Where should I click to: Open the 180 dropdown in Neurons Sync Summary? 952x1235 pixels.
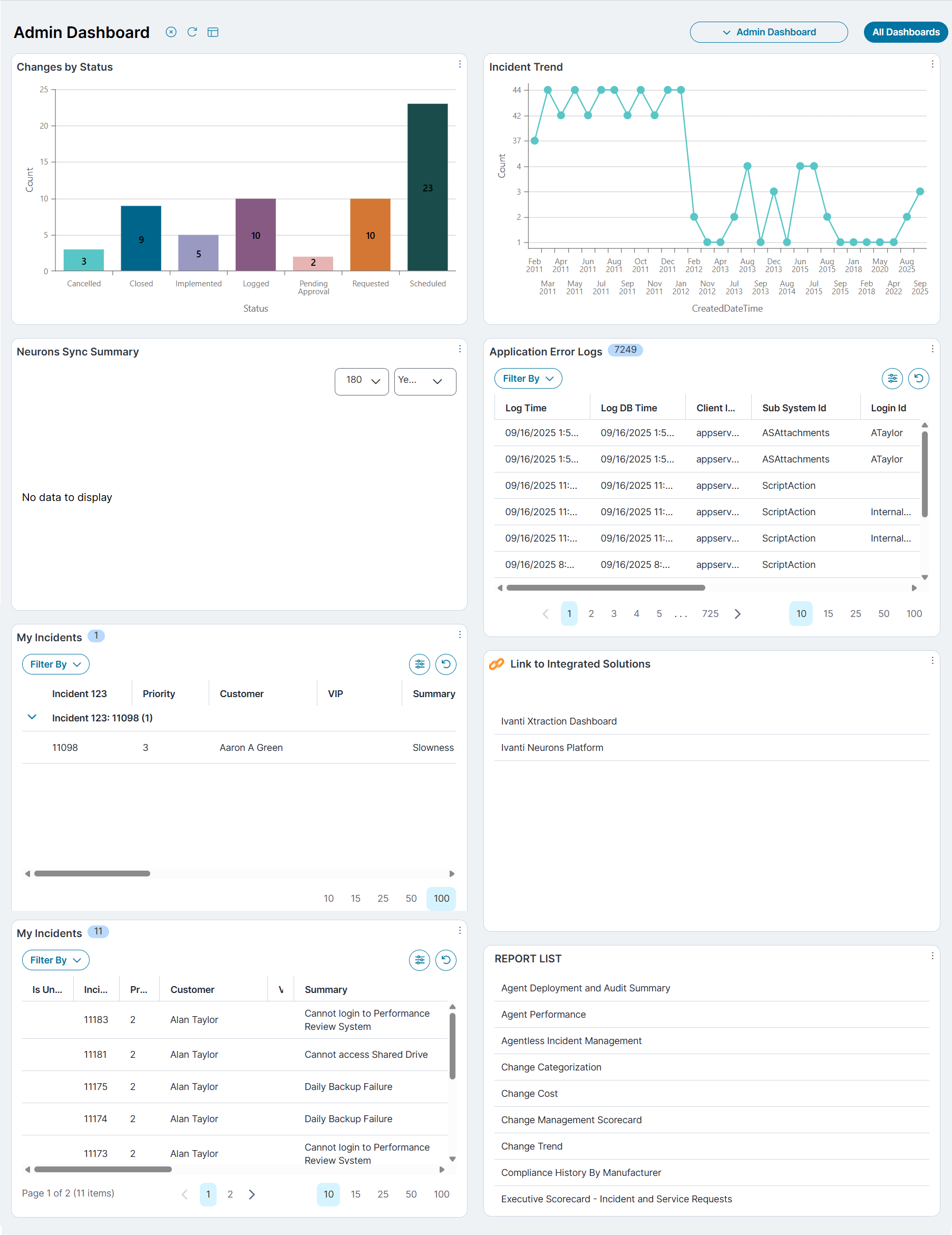pos(361,381)
